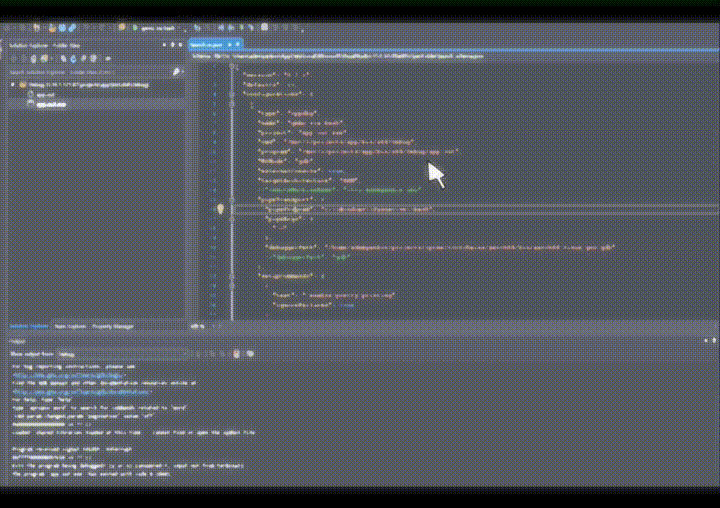Collapse the root folder node in Solution Explorer
This screenshot has height=508, width=720.
[13, 85]
